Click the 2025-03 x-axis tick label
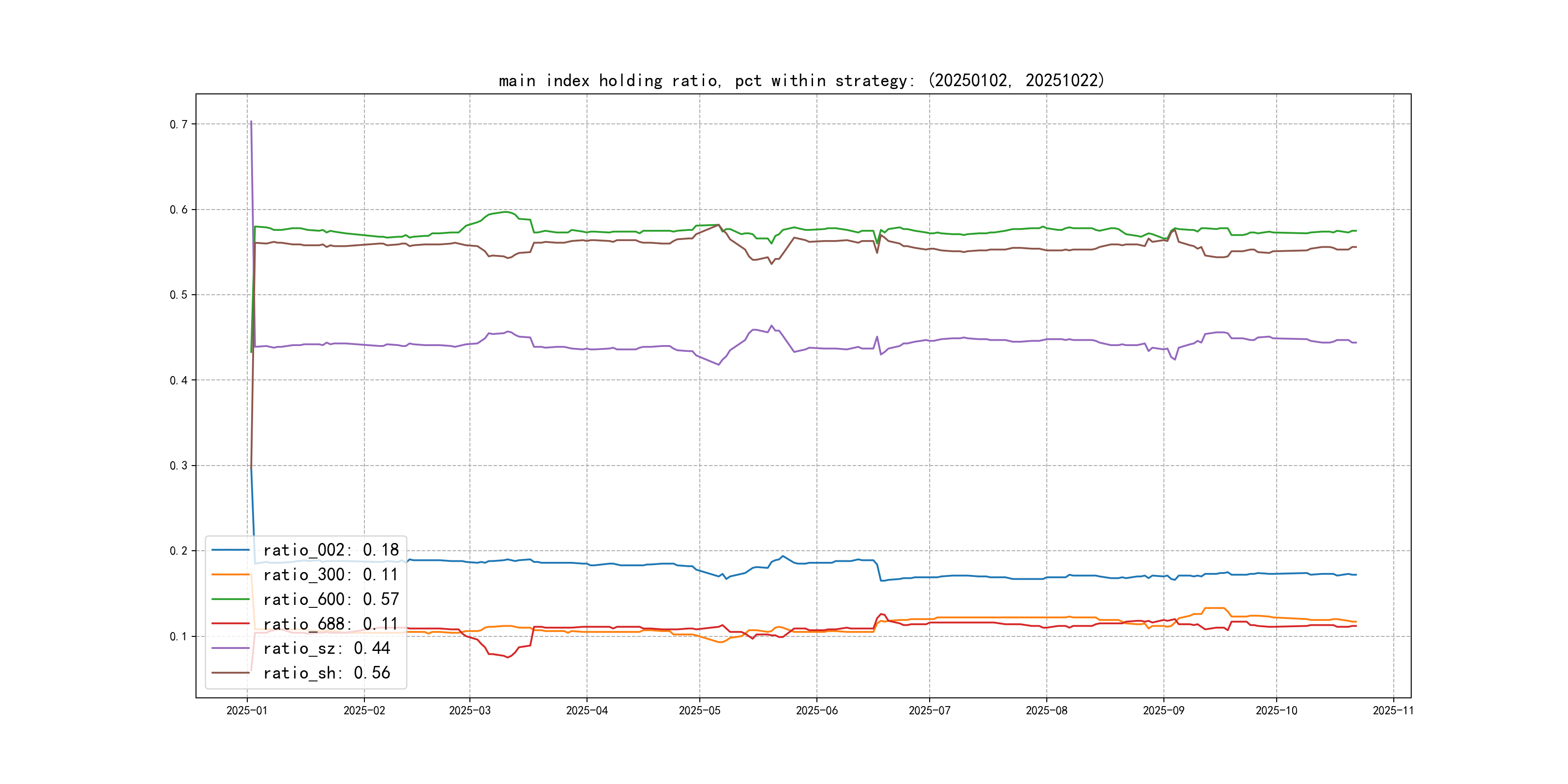Image resolution: width=1568 pixels, height=784 pixels. [x=469, y=710]
